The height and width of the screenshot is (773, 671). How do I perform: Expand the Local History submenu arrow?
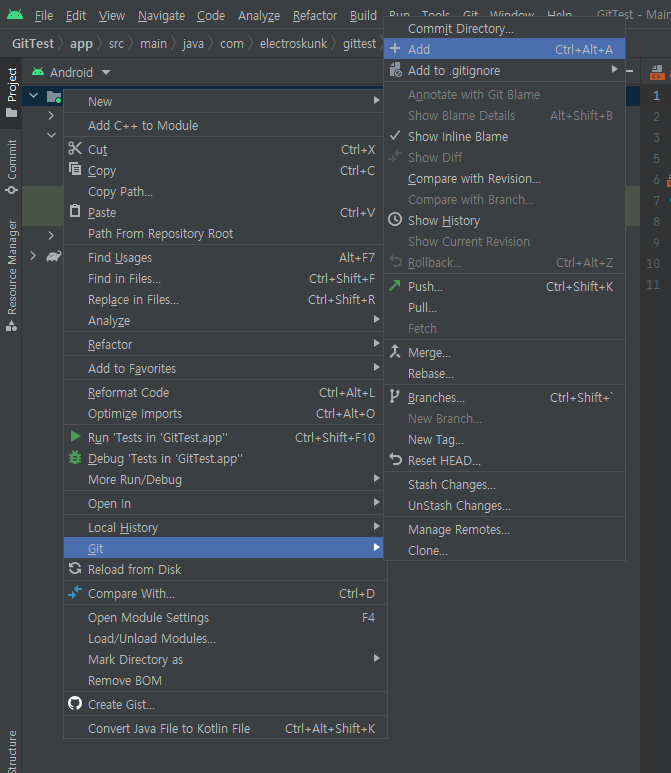pos(377,526)
